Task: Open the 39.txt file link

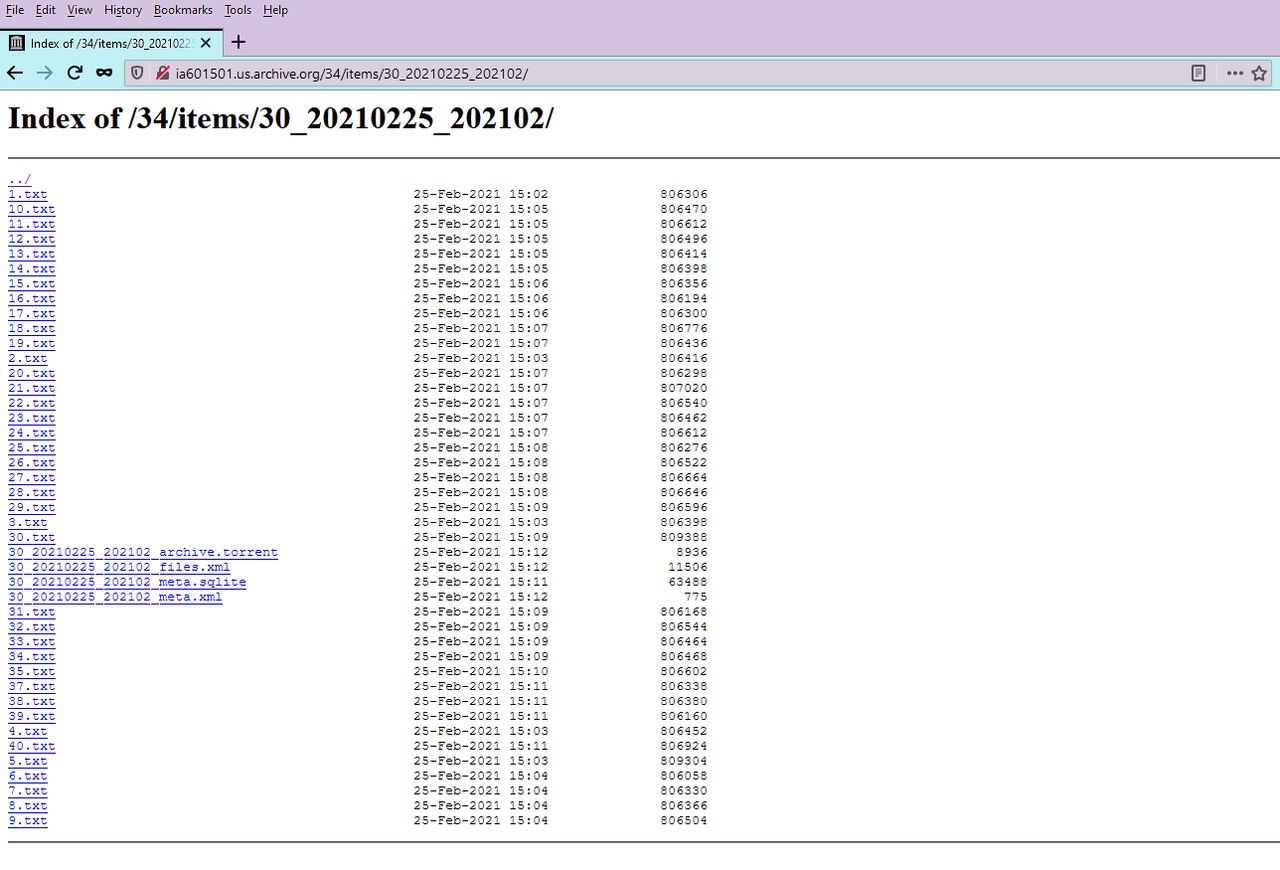Action: 31,717
